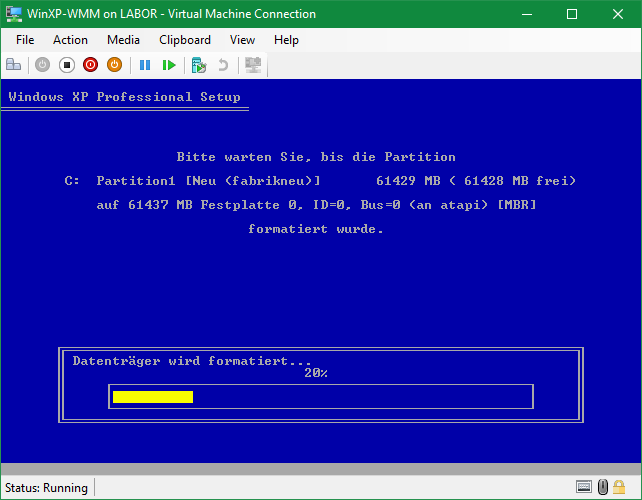Viewport: 642px width, 500px height.
Task: Click the mouse status icon
Action: tap(604, 487)
